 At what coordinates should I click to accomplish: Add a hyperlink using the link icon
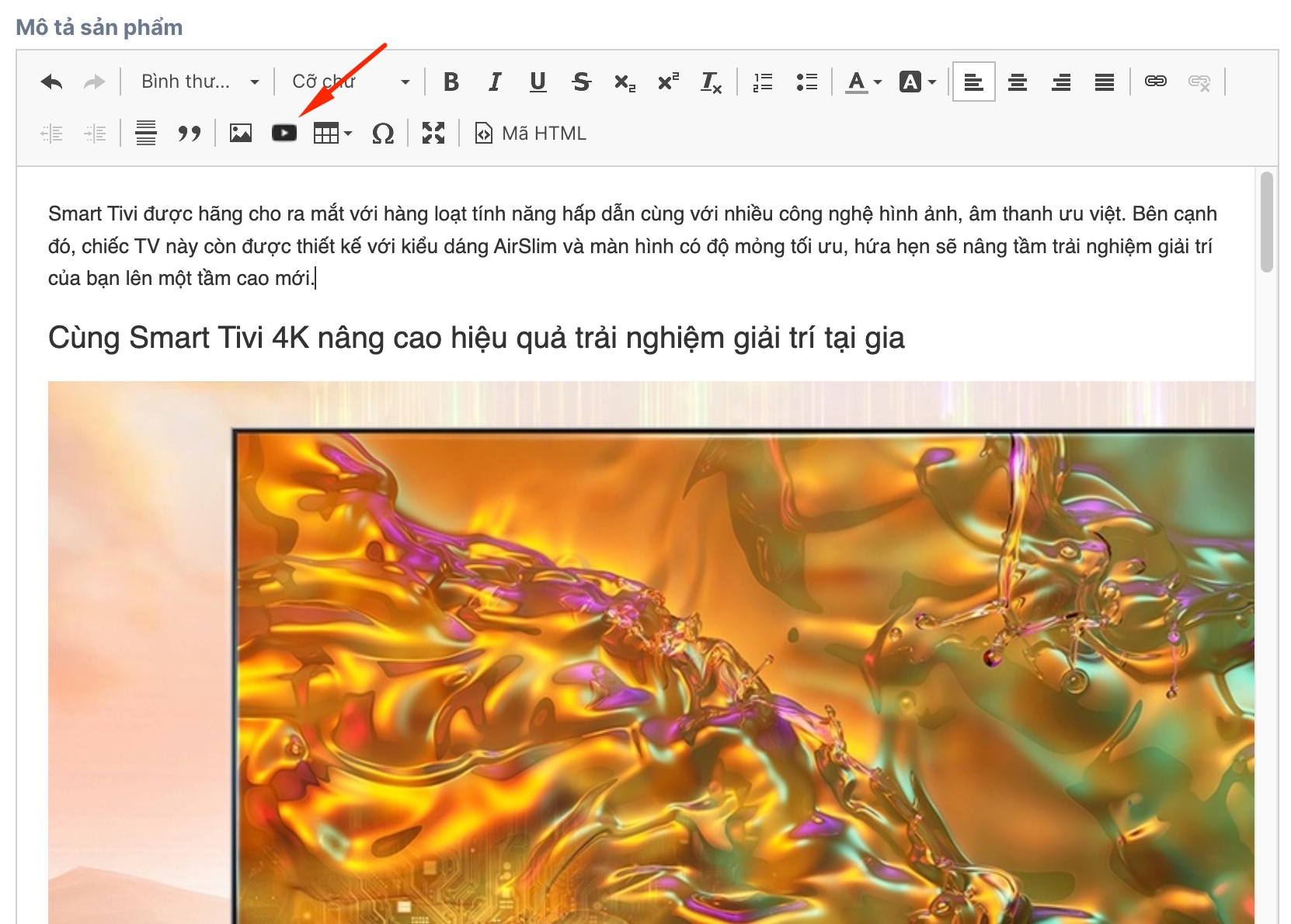click(1155, 82)
